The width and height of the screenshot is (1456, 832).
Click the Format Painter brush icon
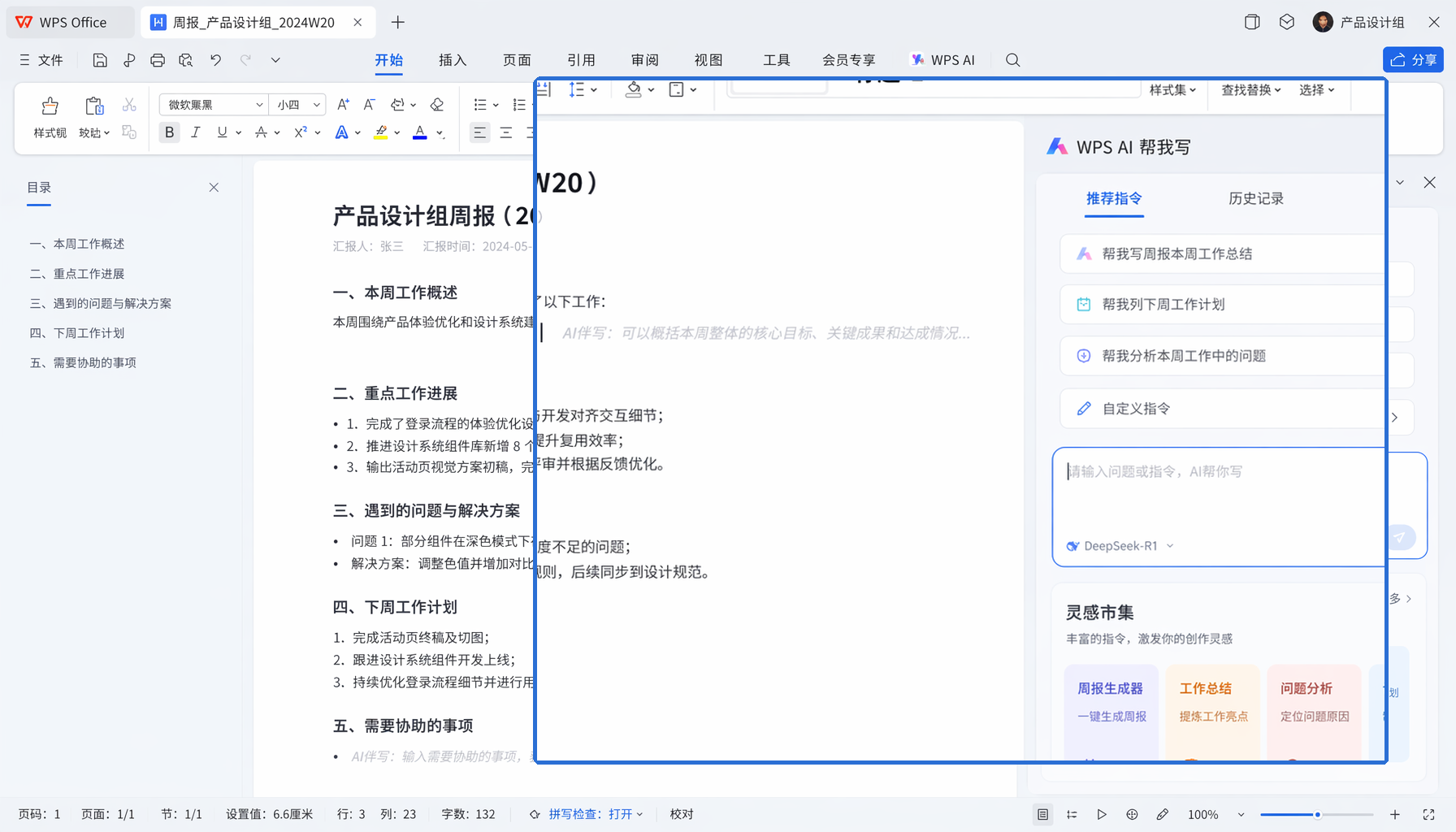50,106
